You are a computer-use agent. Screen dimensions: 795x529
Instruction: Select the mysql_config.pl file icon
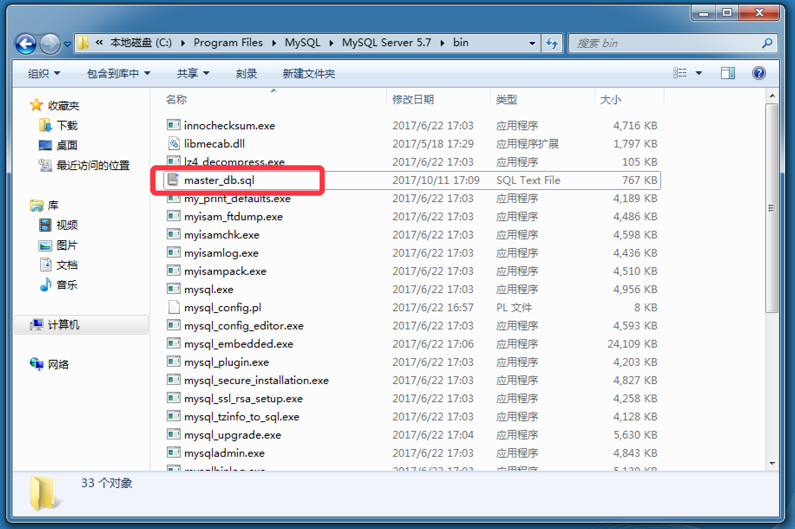tap(173, 308)
